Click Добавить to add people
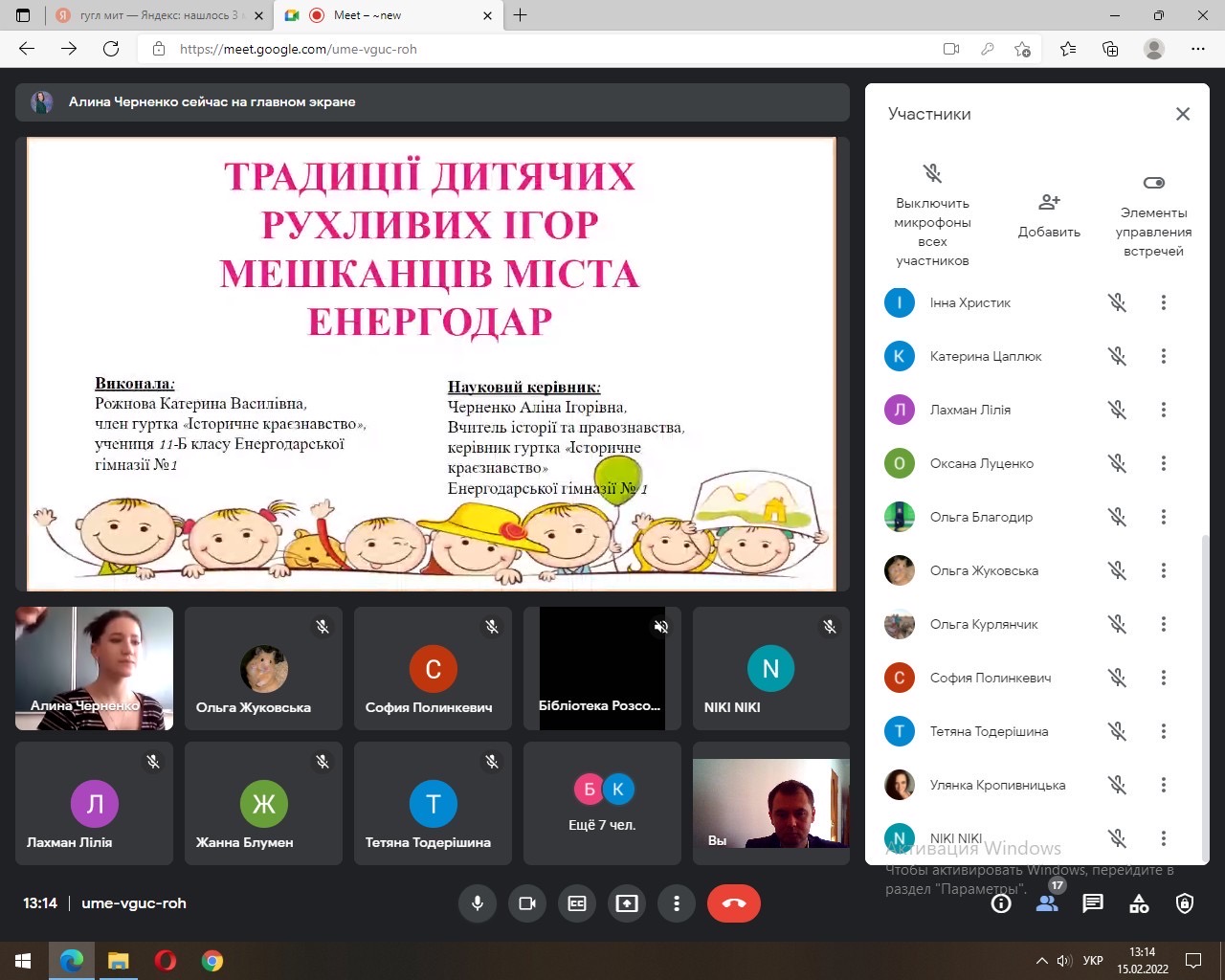The image size is (1225, 980). [1049, 215]
